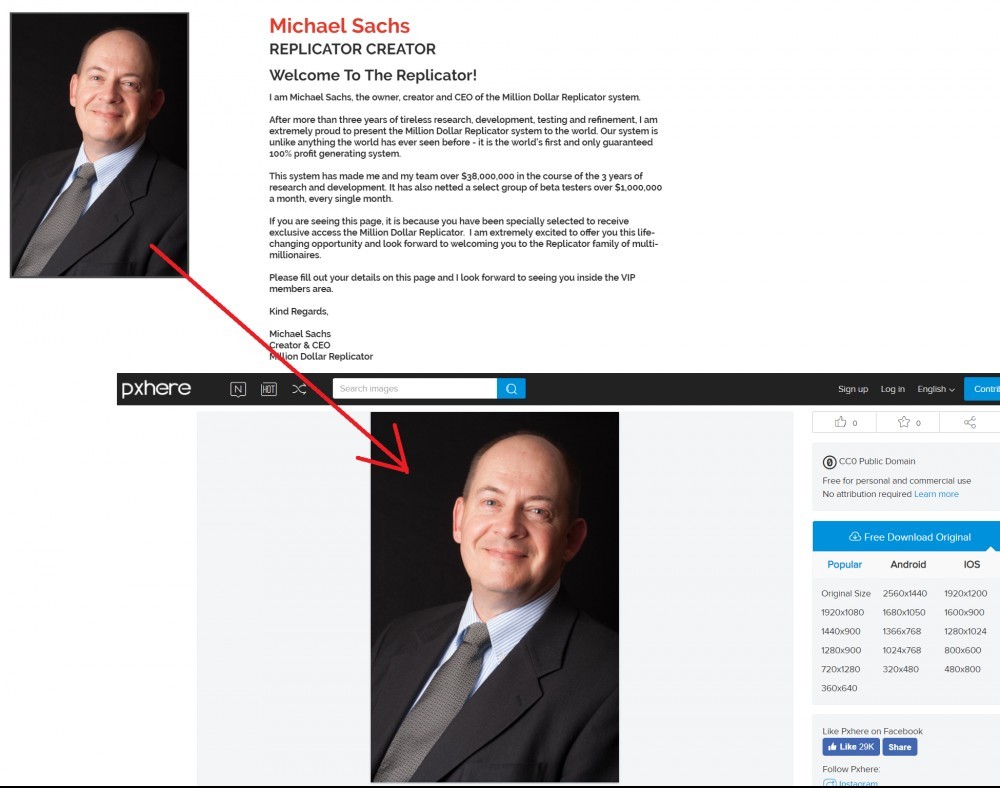Like the photo with thumbs-up icon
This screenshot has width=1000, height=788.
845,422
